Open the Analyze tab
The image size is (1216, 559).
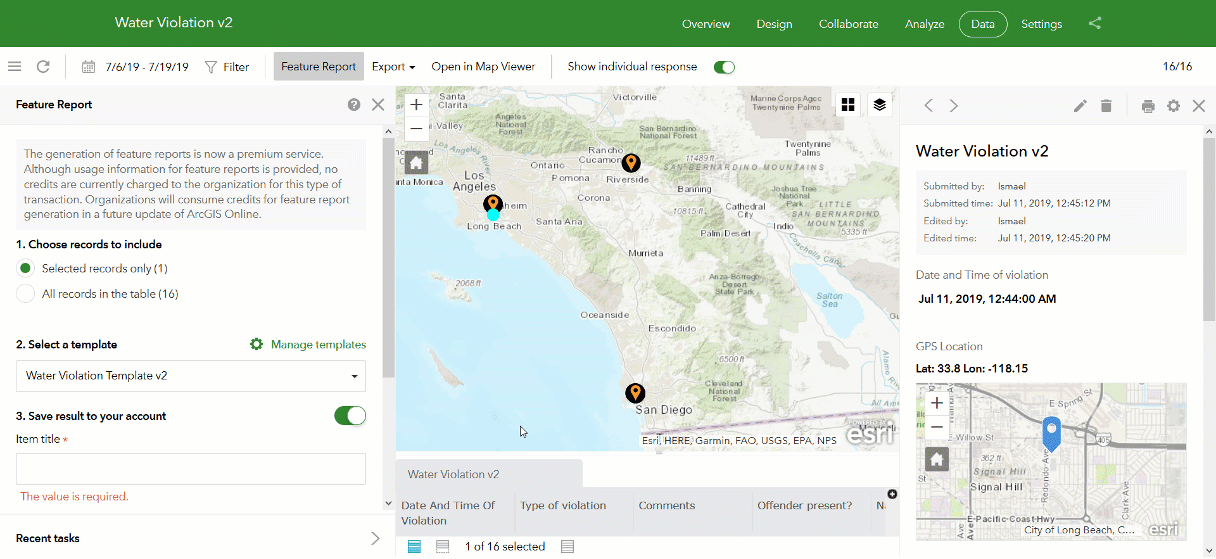924,24
